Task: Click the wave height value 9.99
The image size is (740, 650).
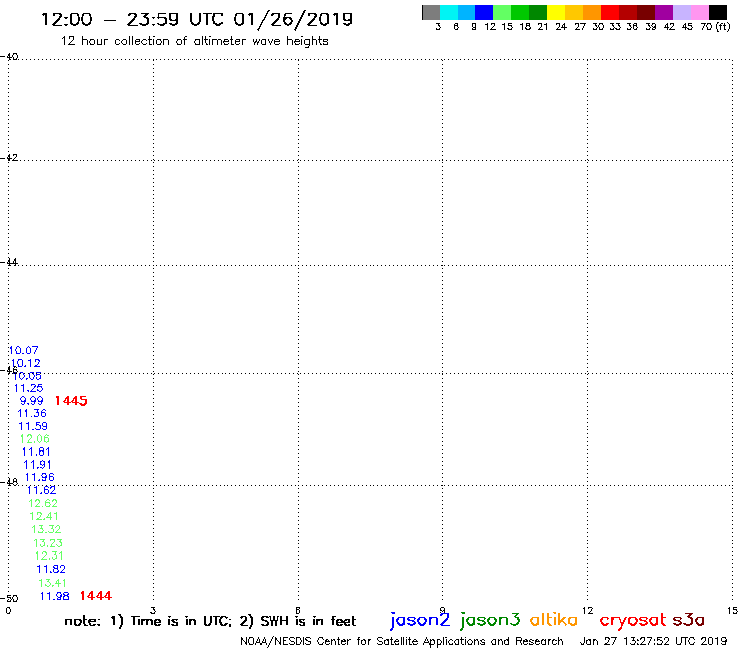Action: 32,401
